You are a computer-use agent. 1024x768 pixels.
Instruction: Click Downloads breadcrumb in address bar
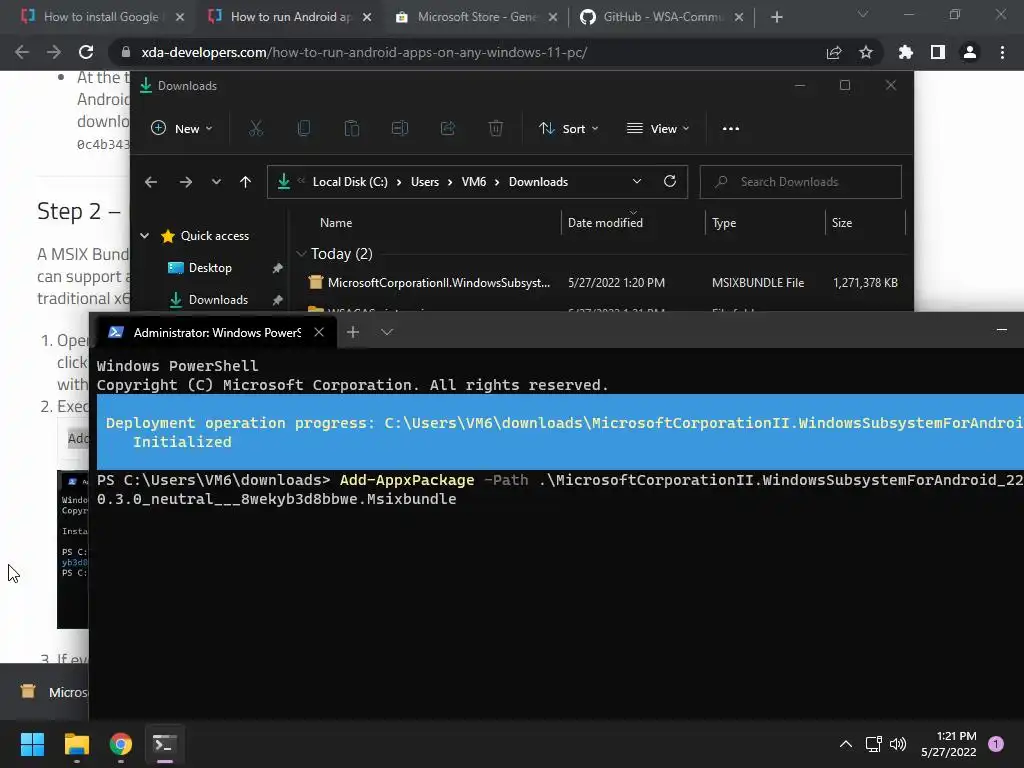538,182
